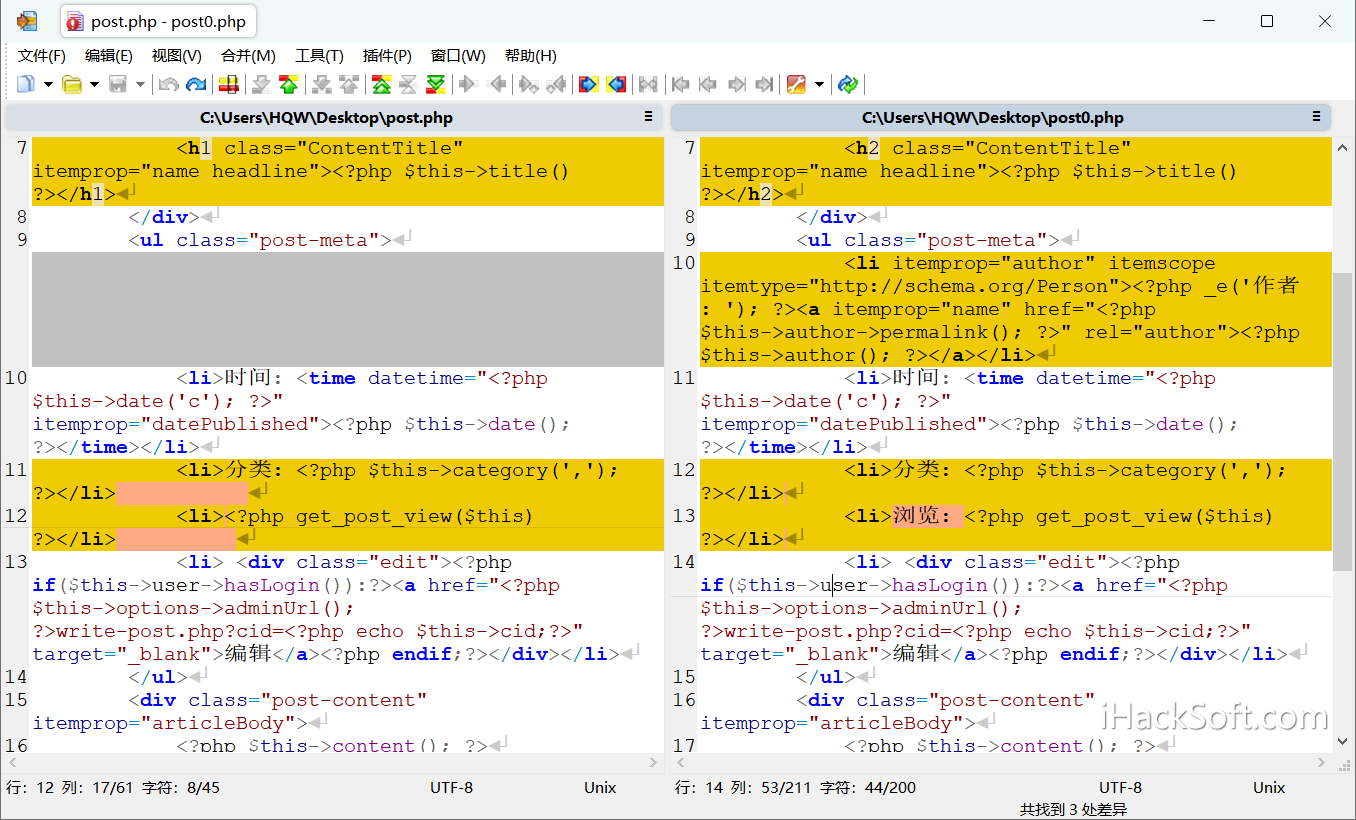Jump to the current difference icon
The width and height of the screenshot is (1356, 820).
[408, 84]
